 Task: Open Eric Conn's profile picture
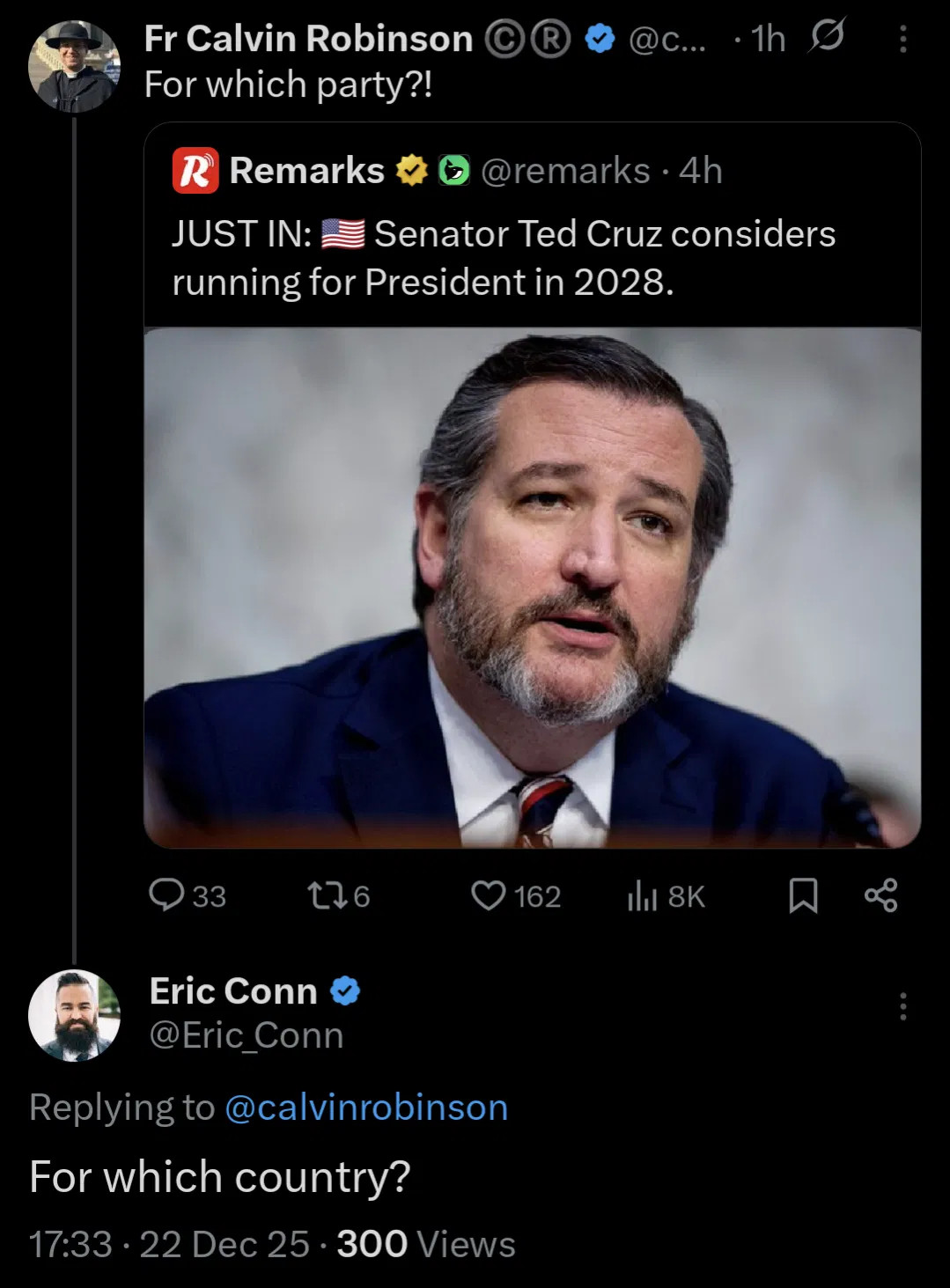coord(74,1014)
